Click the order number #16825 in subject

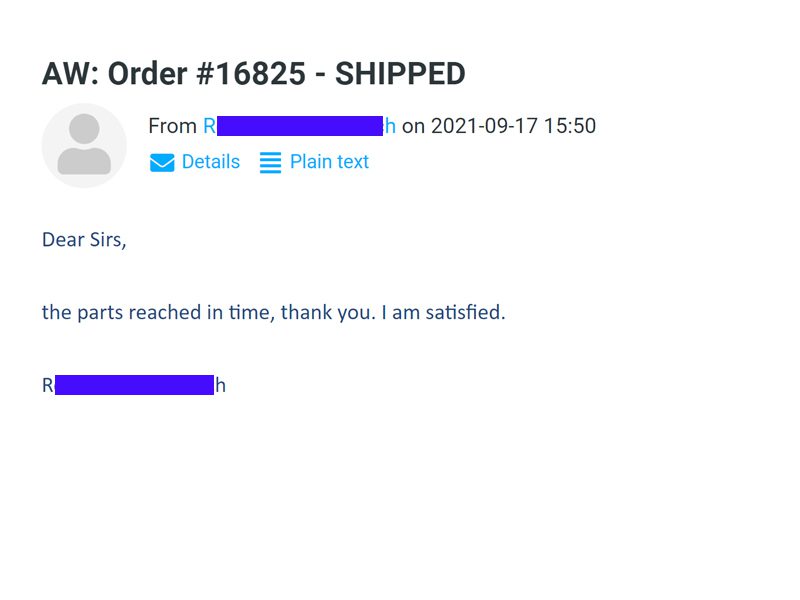(x=251, y=73)
